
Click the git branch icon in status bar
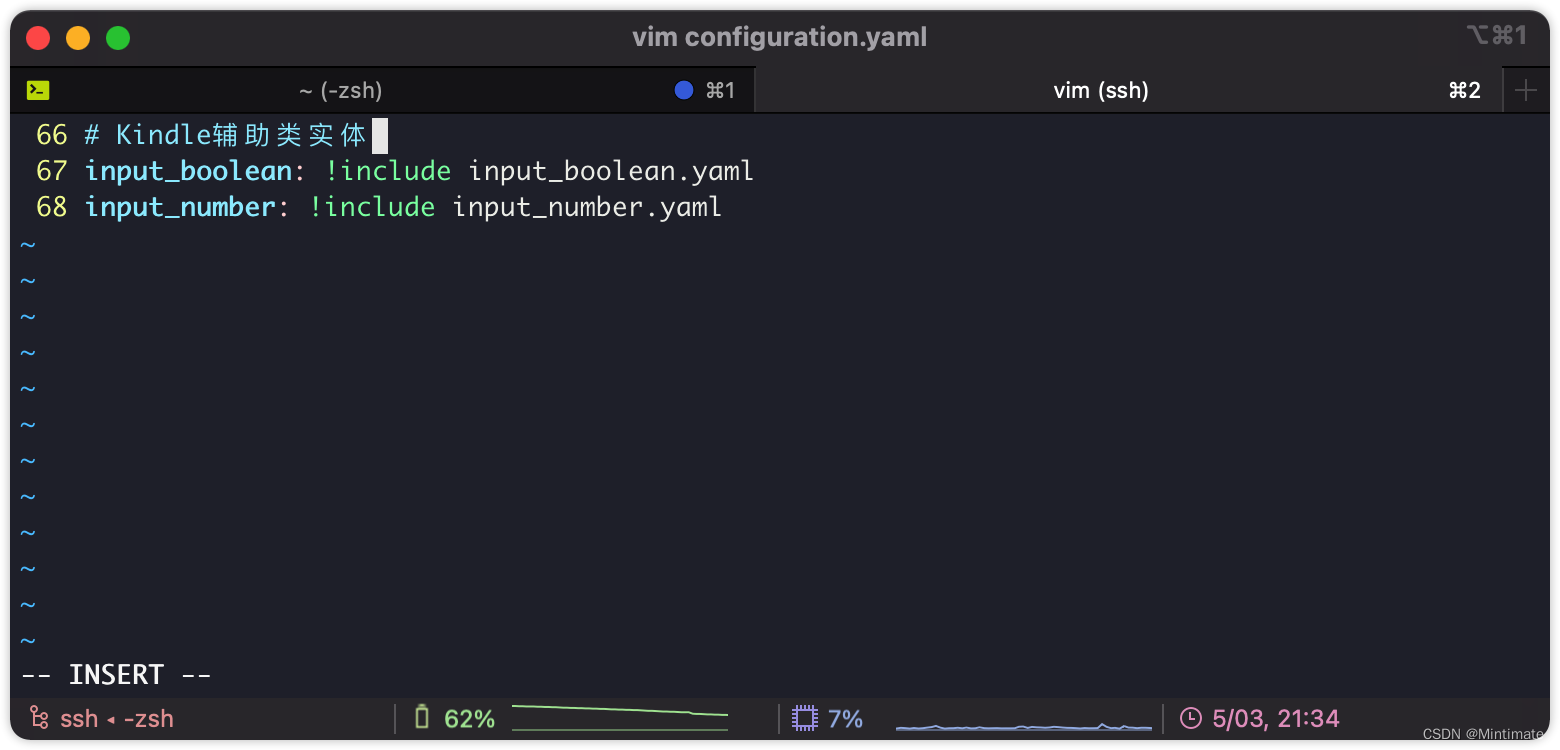[x=39, y=718]
